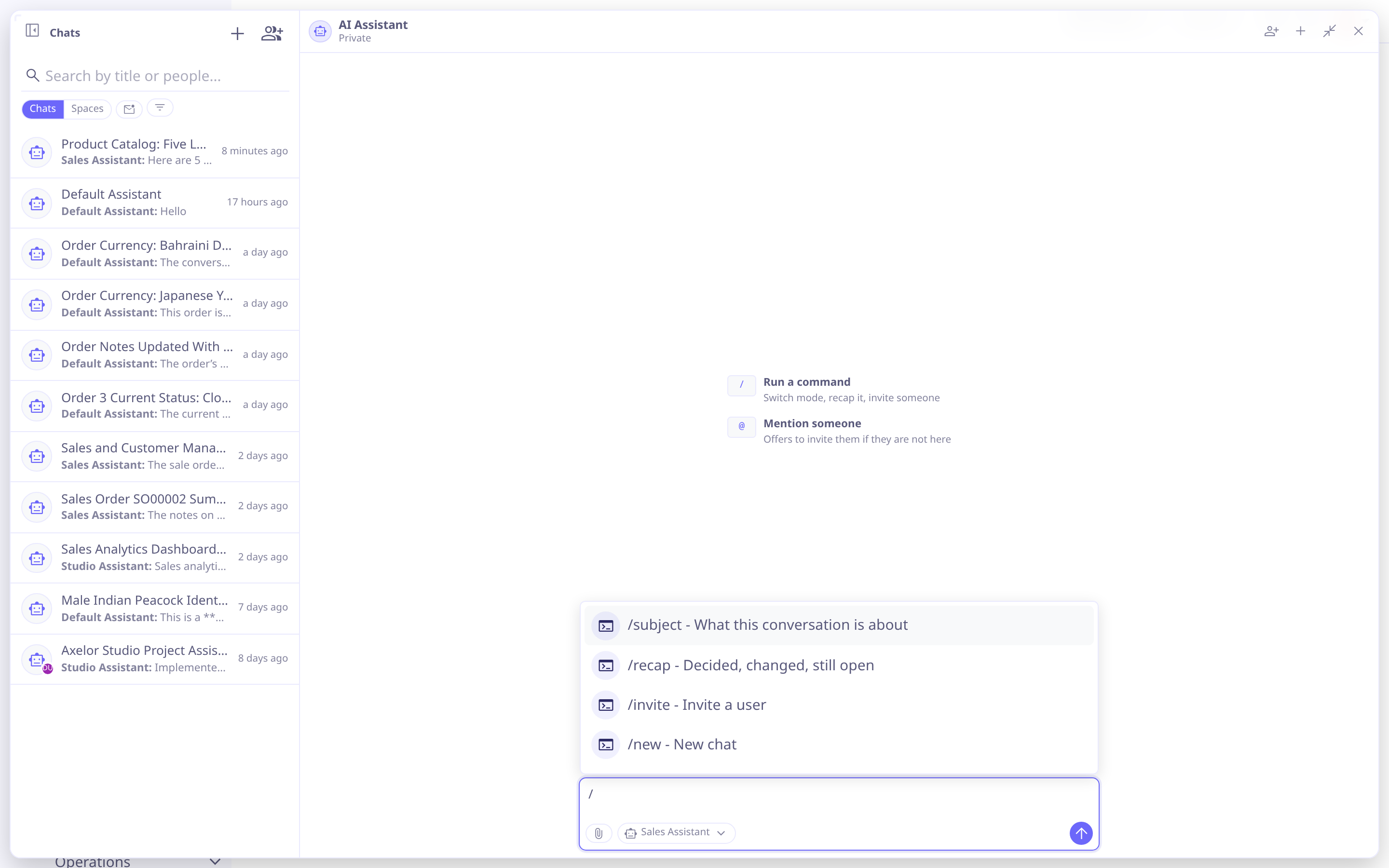Invite user icon in chat header

[x=1271, y=31]
